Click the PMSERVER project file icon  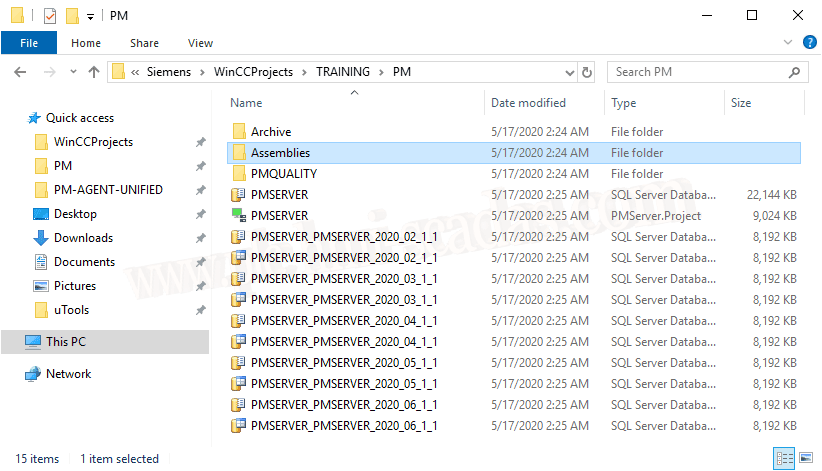[x=238, y=216]
